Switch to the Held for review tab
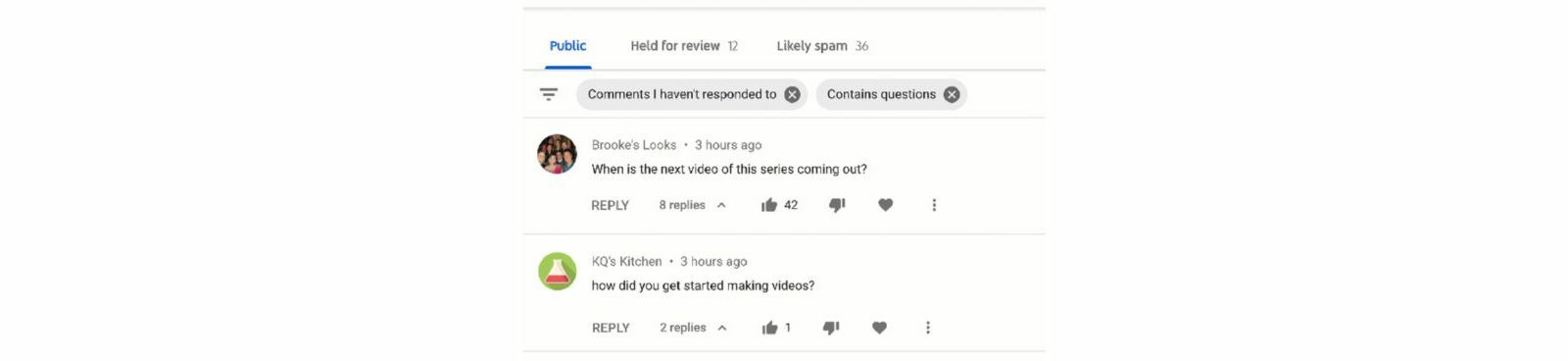Image resolution: width=1568 pixels, height=361 pixels. (x=684, y=46)
